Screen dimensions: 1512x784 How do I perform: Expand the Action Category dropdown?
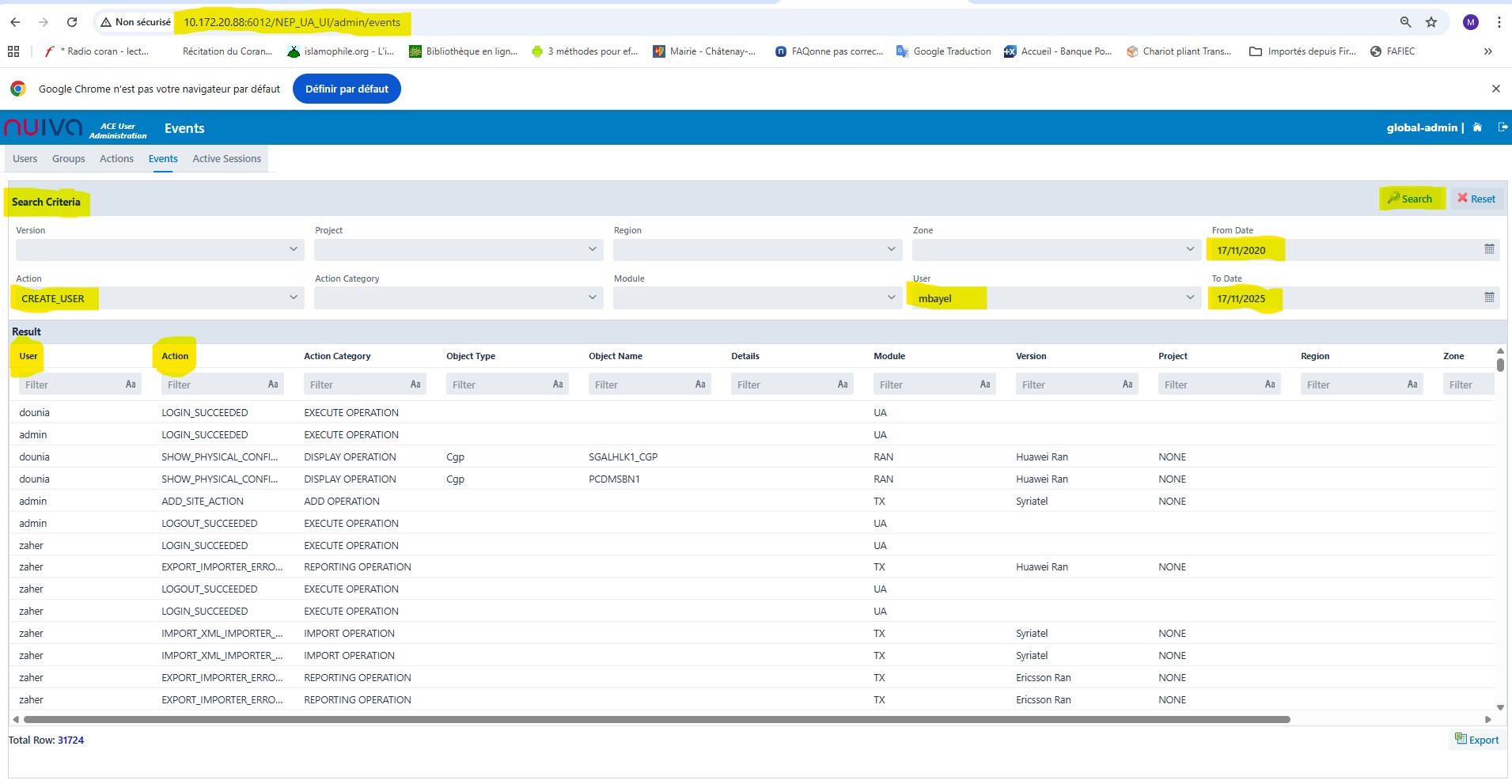pos(592,297)
